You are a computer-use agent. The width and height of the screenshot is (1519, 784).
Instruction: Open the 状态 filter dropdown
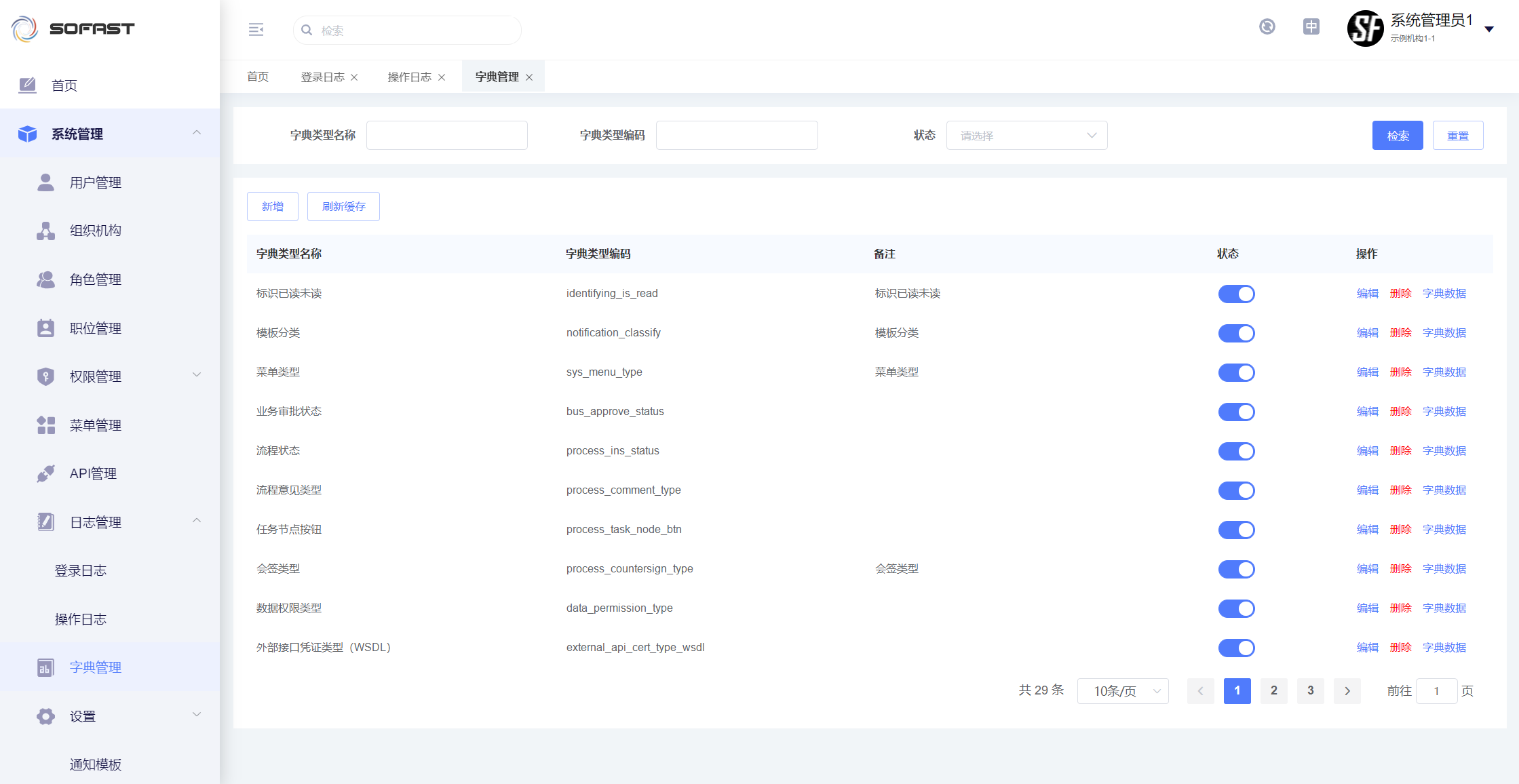(1026, 136)
